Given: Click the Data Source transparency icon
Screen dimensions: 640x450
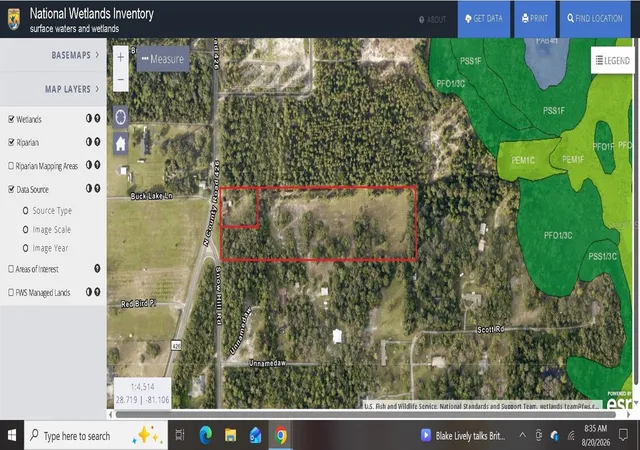Looking at the screenshot, I should (89, 188).
